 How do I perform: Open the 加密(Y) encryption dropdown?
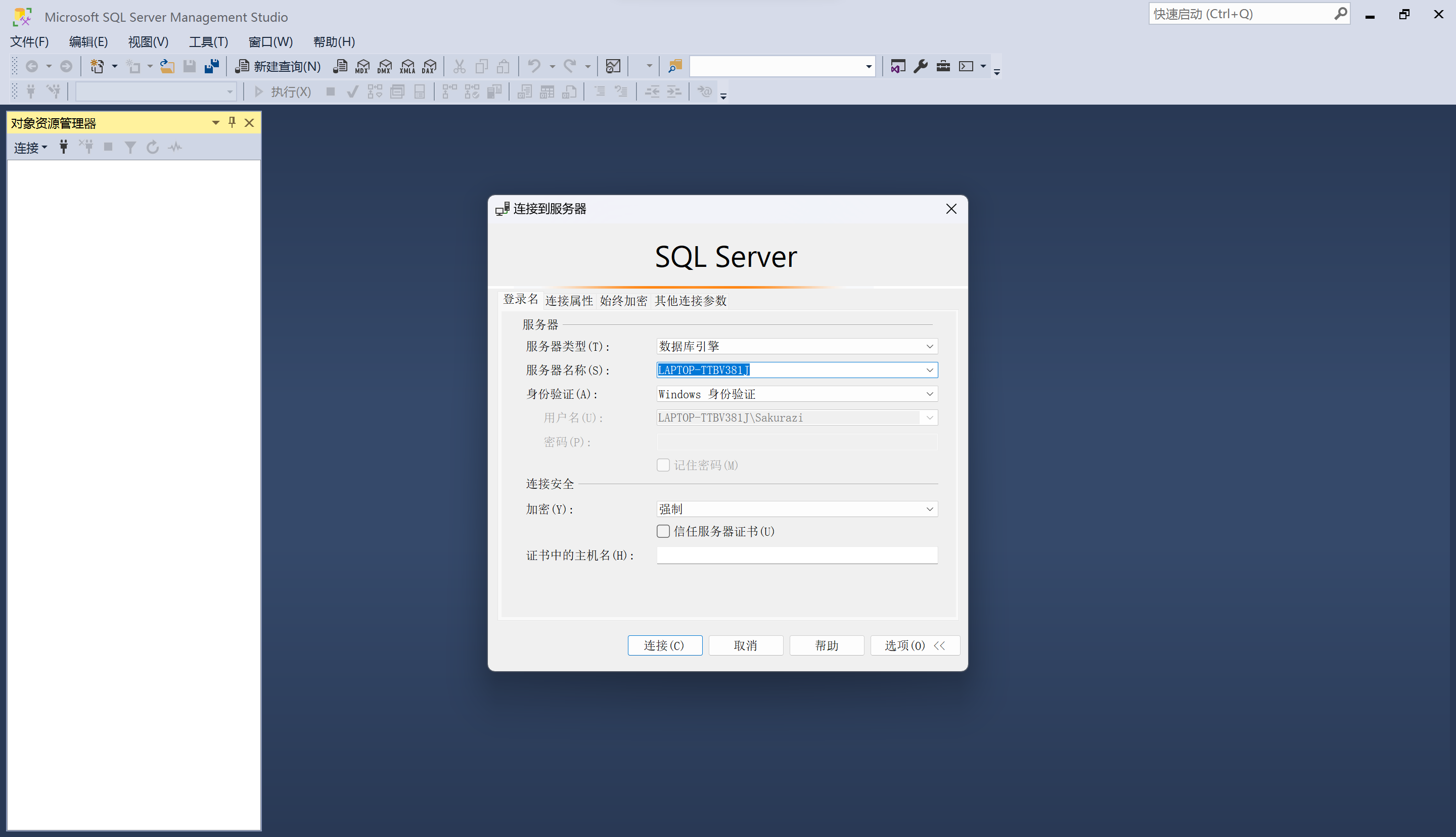coord(930,509)
